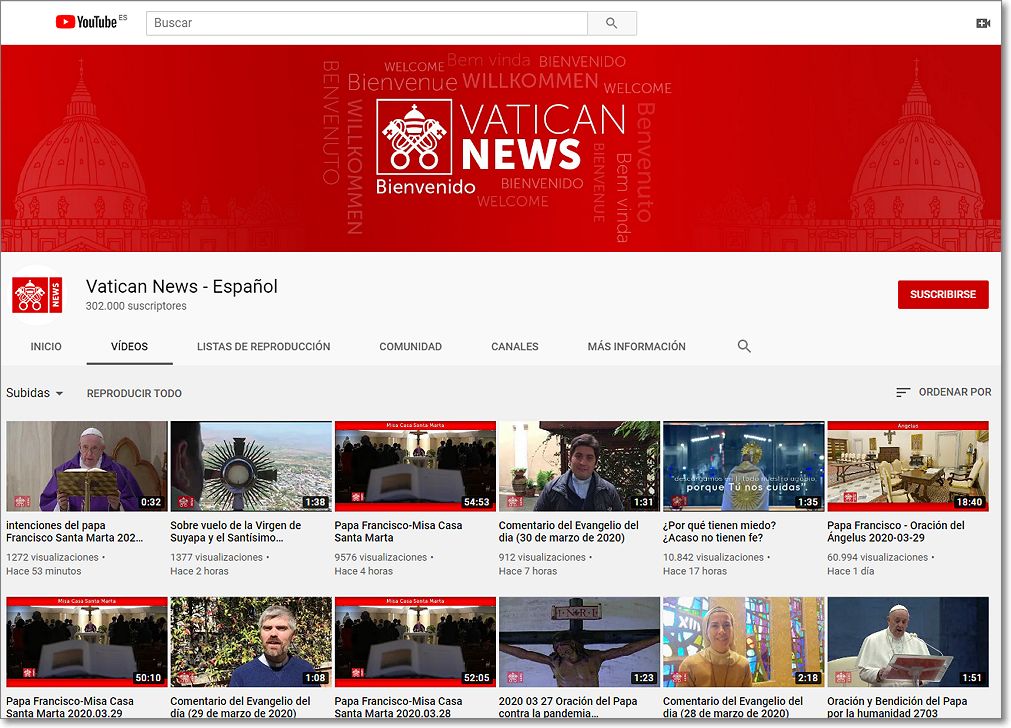
Task: Open the Más información tab
Action: pyautogui.click(x=636, y=346)
